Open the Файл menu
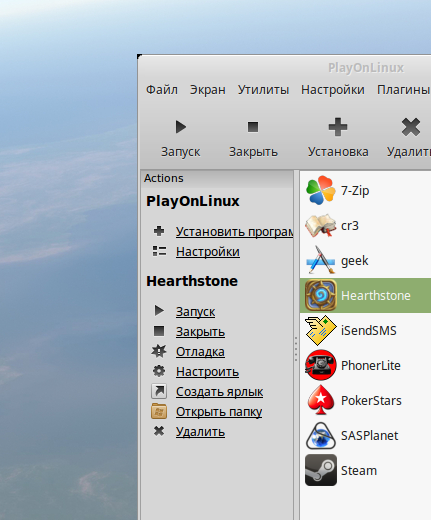Screen dimensions: 431x520 pos(162,90)
